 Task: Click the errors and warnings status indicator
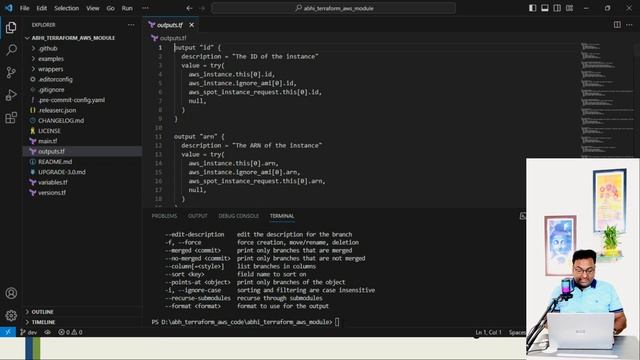click(70, 332)
